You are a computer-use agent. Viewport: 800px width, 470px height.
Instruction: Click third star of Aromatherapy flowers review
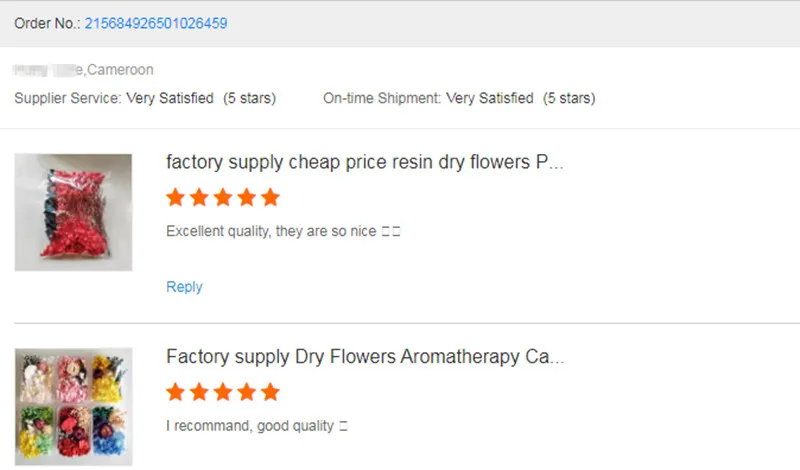coord(223,391)
